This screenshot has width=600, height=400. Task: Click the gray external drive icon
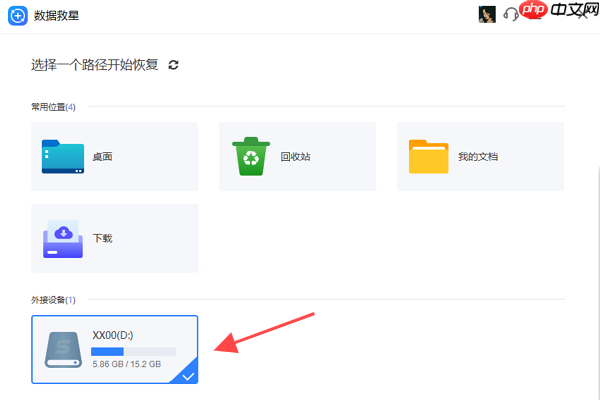tap(63, 350)
